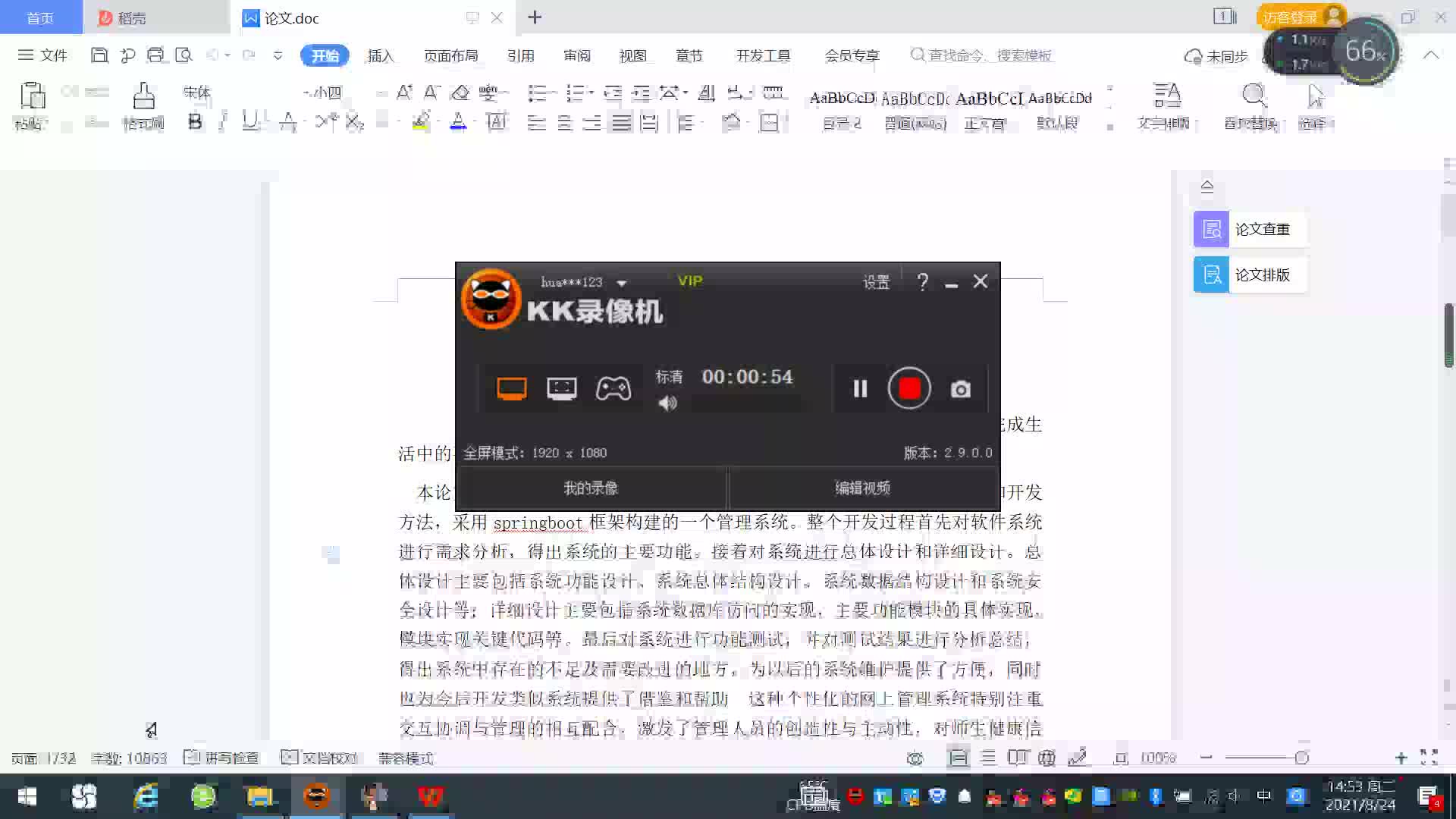
Task: Switch to the 页面布局 ribbon tab
Action: pos(450,55)
